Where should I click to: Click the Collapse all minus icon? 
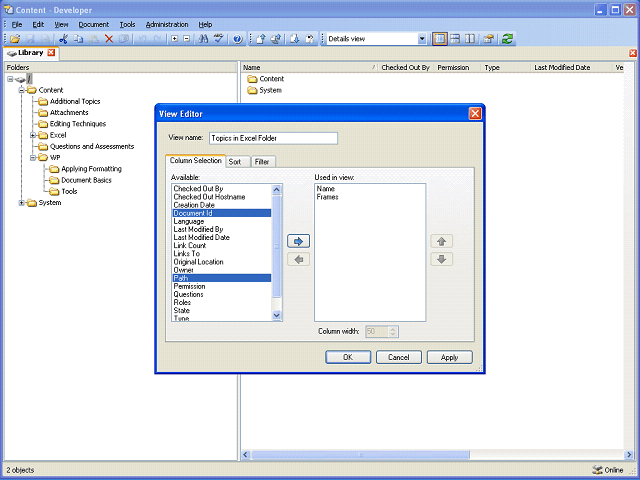[x=187, y=39]
